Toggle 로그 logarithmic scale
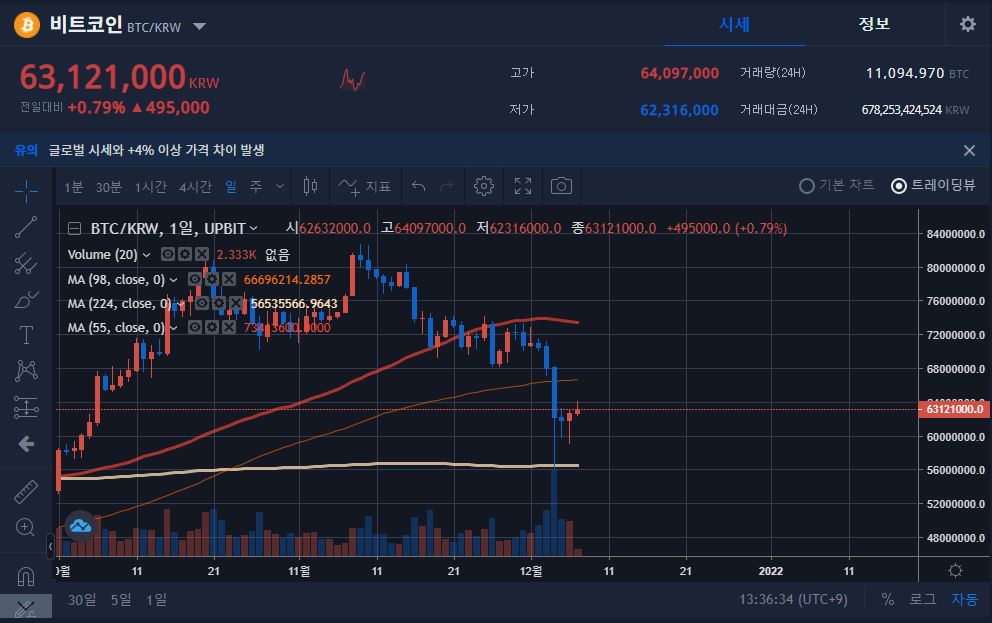The width and height of the screenshot is (992, 623). point(922,599)
